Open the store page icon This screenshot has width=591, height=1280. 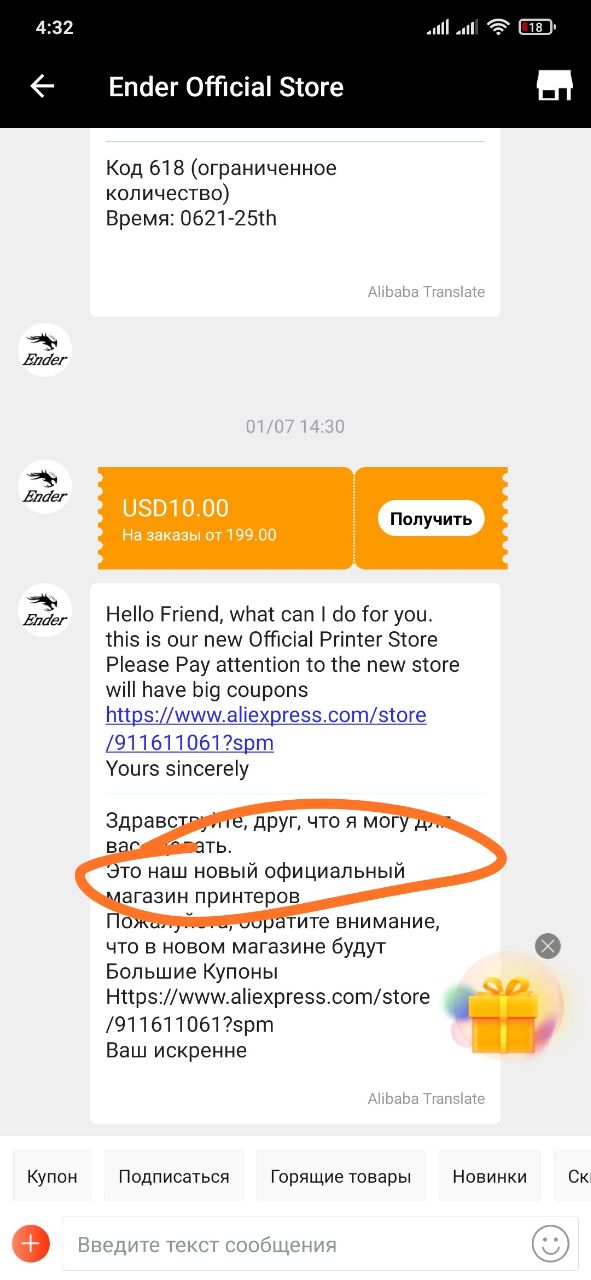(x=554, y=86)
